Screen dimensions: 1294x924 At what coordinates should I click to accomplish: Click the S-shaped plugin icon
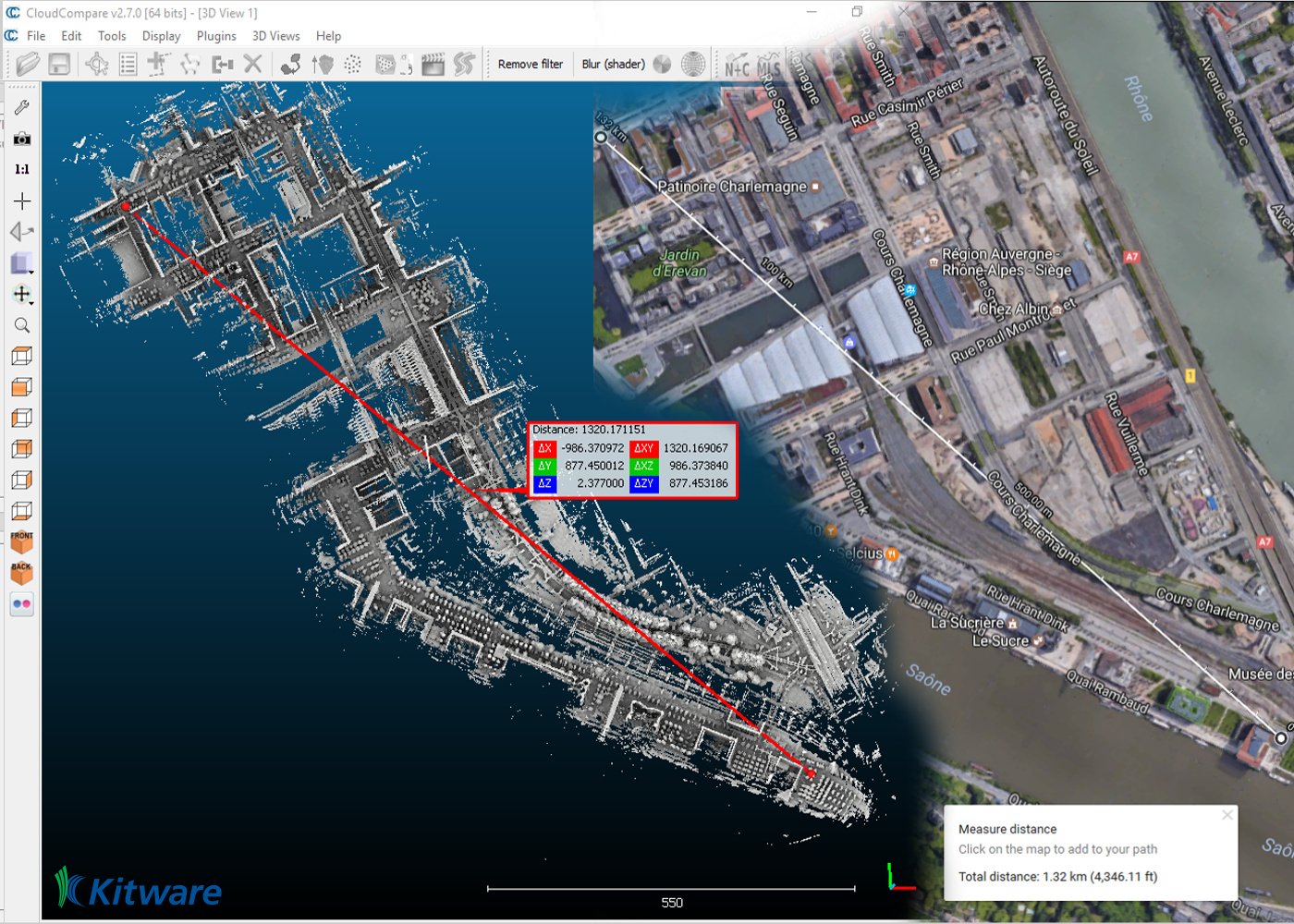[464, 64]
